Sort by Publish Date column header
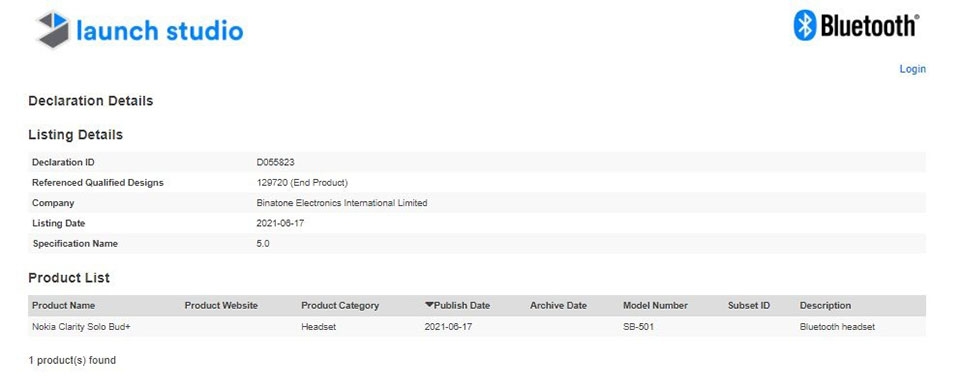The width and height of the screenshot is (960, 387). point(462,306)
